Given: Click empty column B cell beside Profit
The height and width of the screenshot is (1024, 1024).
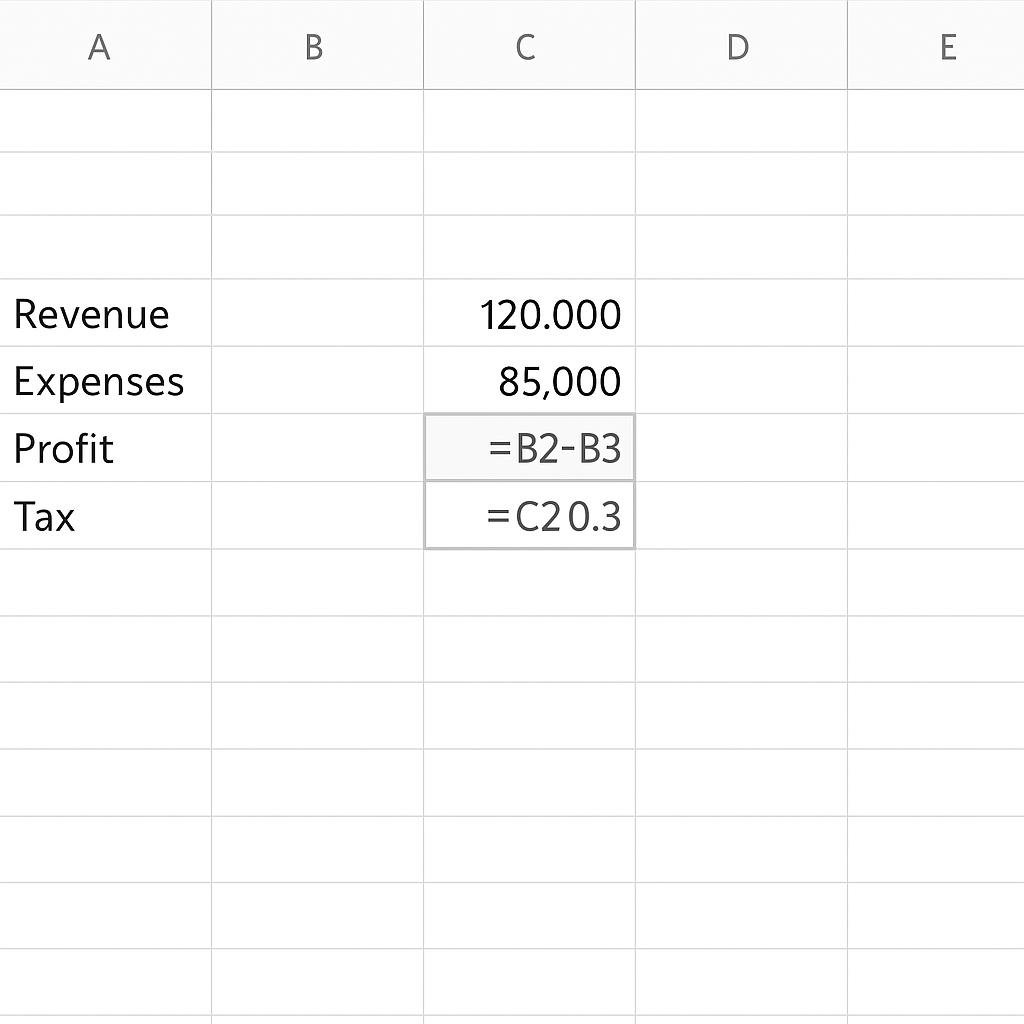Looking at the screenshot, I should (317, 448).
